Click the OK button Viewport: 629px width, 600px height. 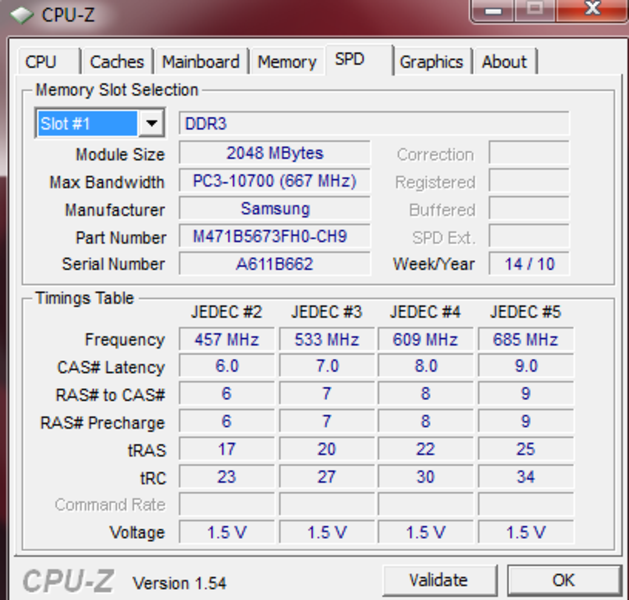[x=564, y=580]
